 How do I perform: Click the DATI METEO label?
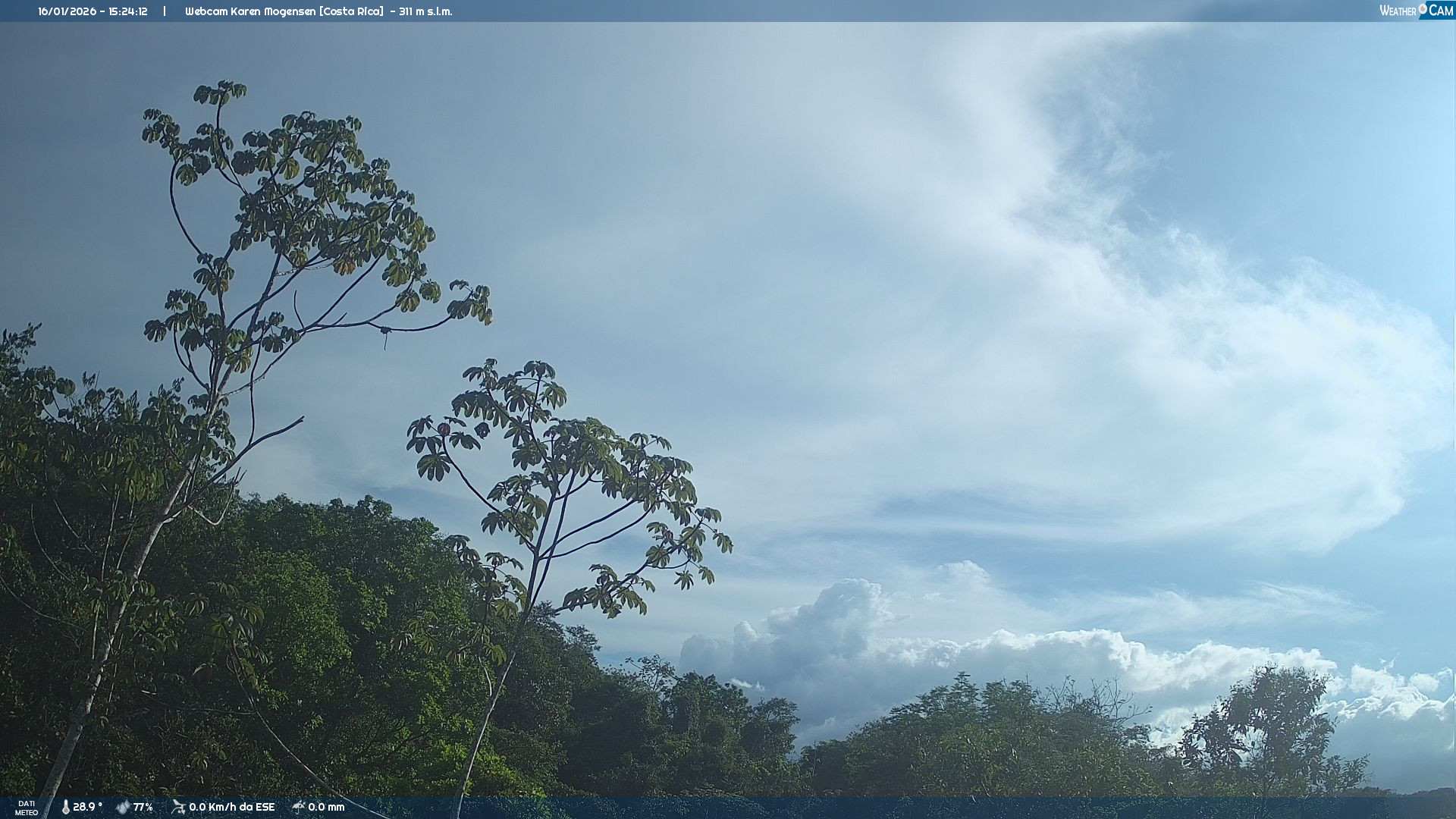pos(27,808)
